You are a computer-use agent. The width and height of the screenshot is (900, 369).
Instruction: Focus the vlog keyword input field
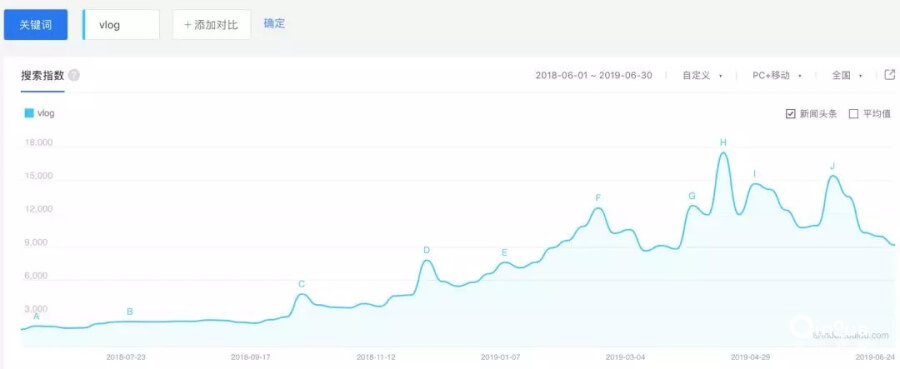pos(121,25)
